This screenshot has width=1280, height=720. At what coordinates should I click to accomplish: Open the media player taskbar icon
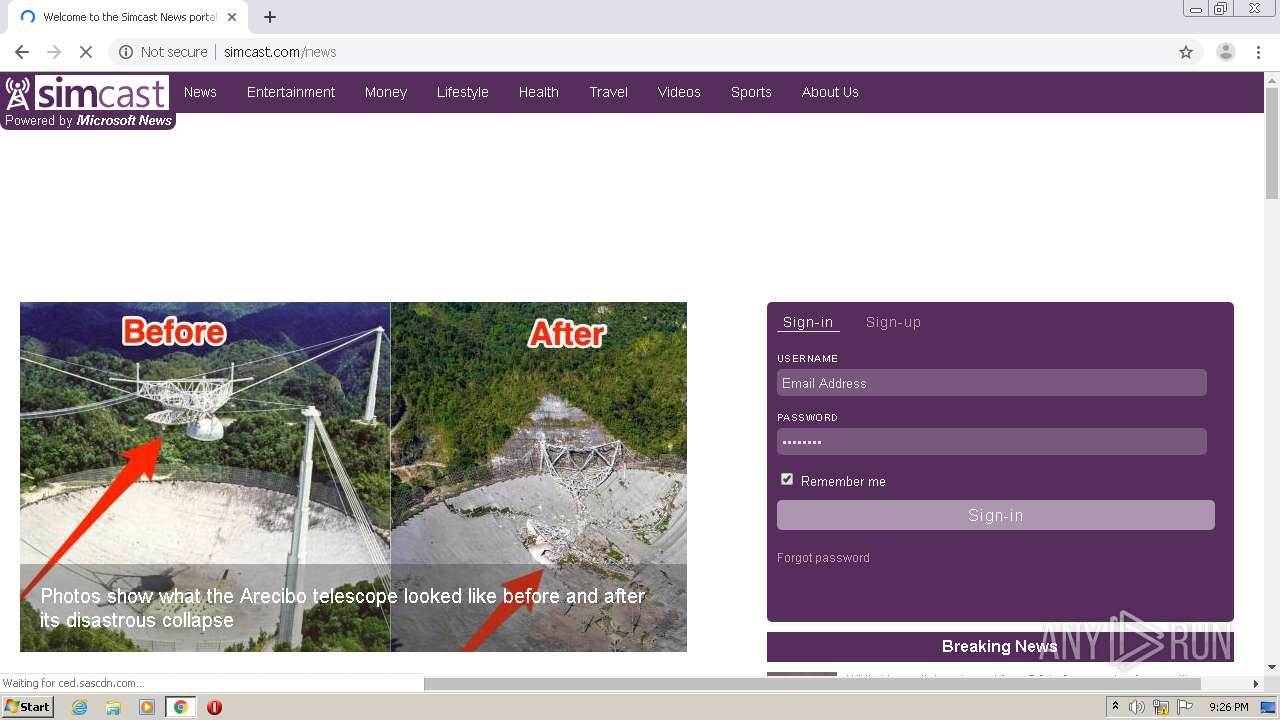click(147, 707)
